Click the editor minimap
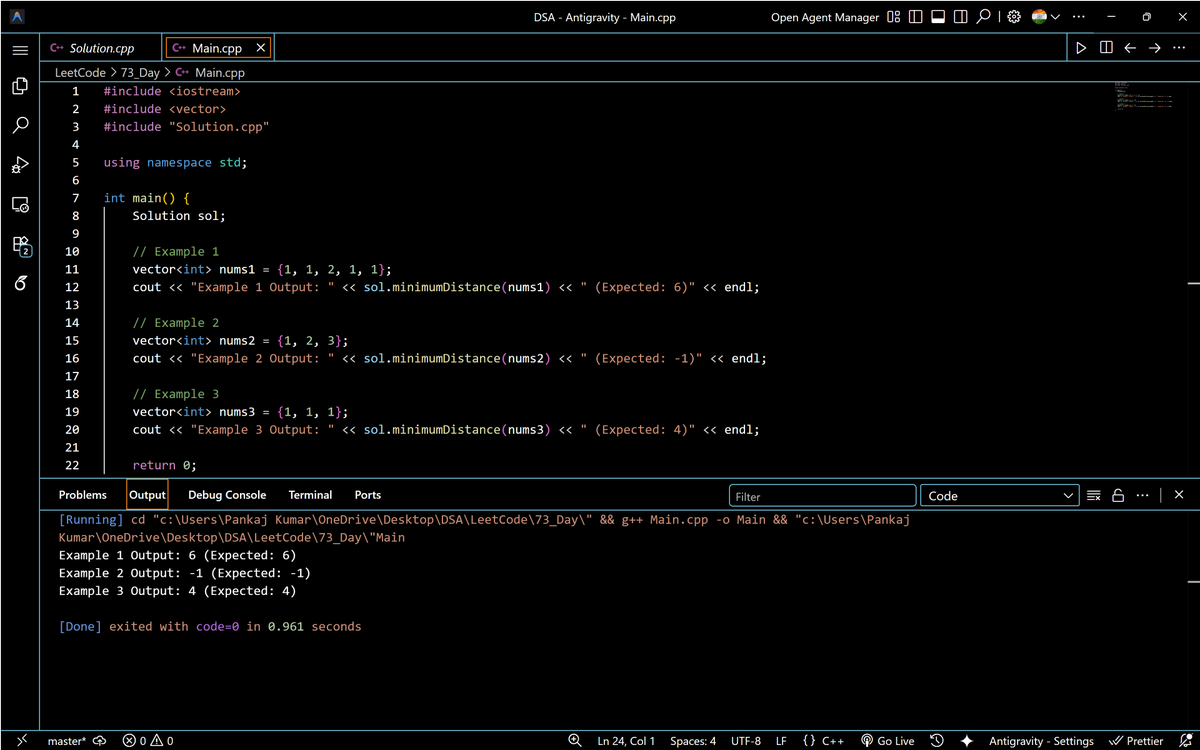Viewport: 1200px width, 750px height. click(x=1143, y=96)
